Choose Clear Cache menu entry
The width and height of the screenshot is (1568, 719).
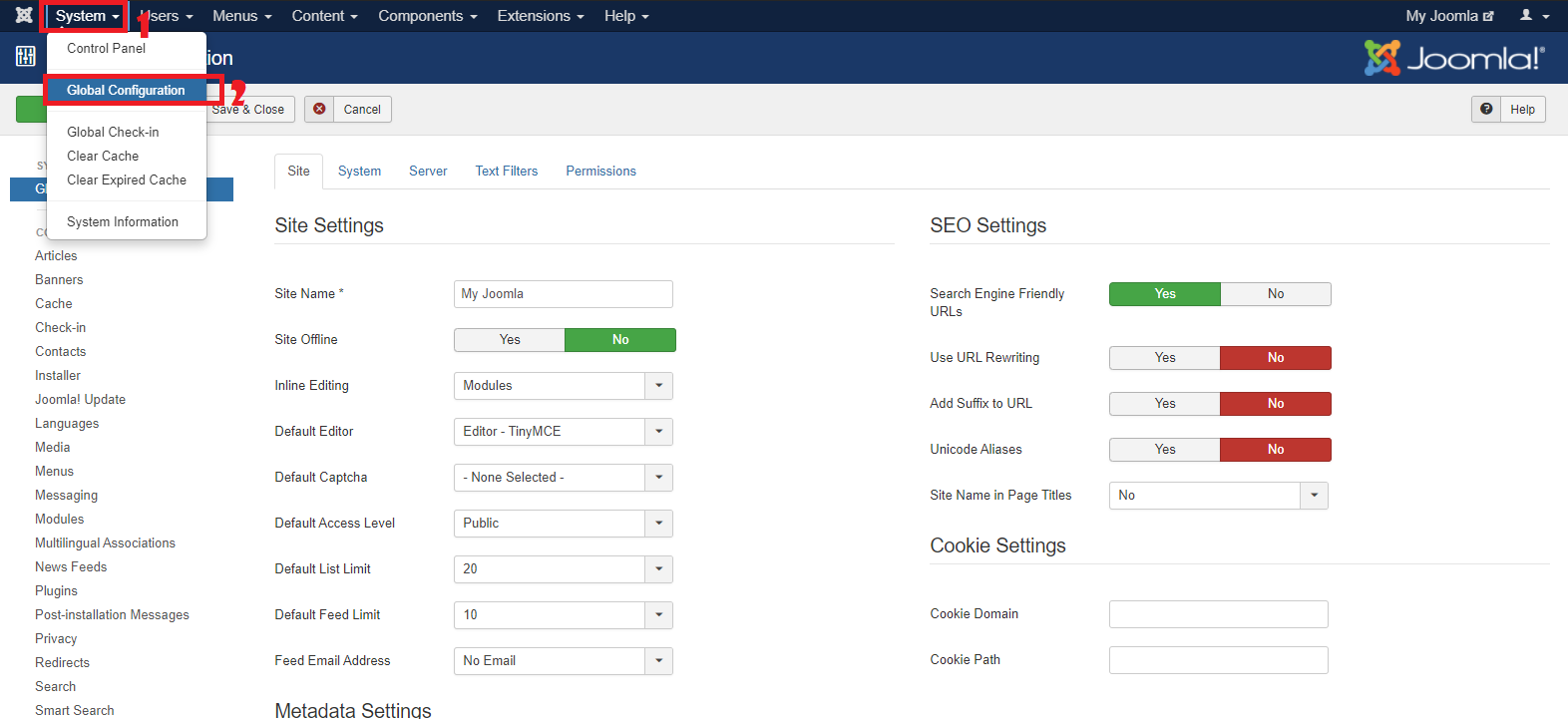tap(127, 156)
